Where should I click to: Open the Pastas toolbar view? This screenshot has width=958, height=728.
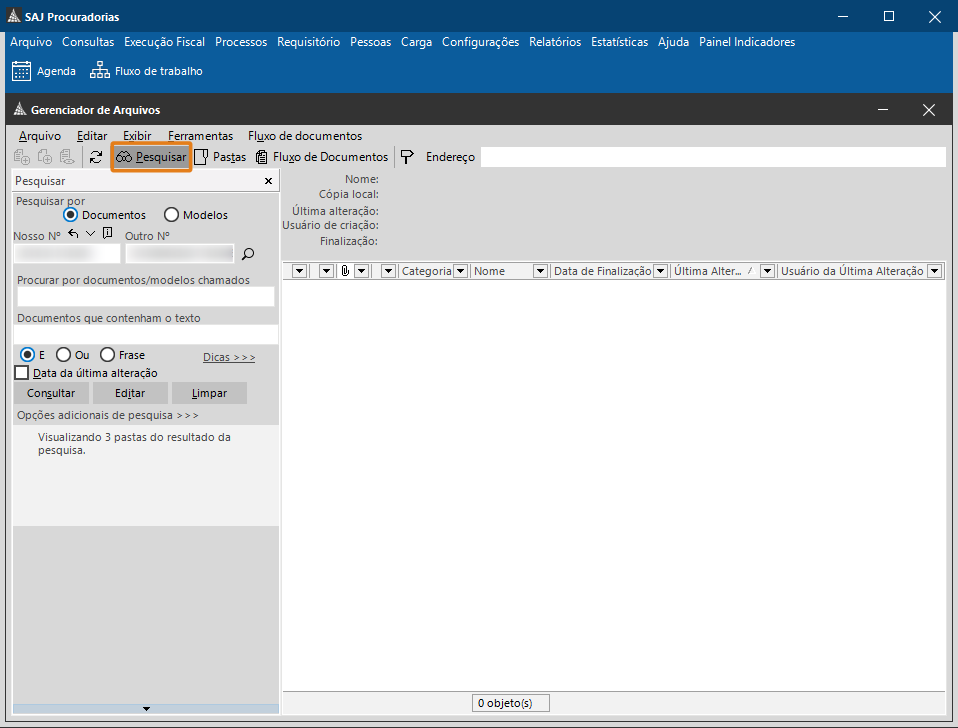point(220,157)
